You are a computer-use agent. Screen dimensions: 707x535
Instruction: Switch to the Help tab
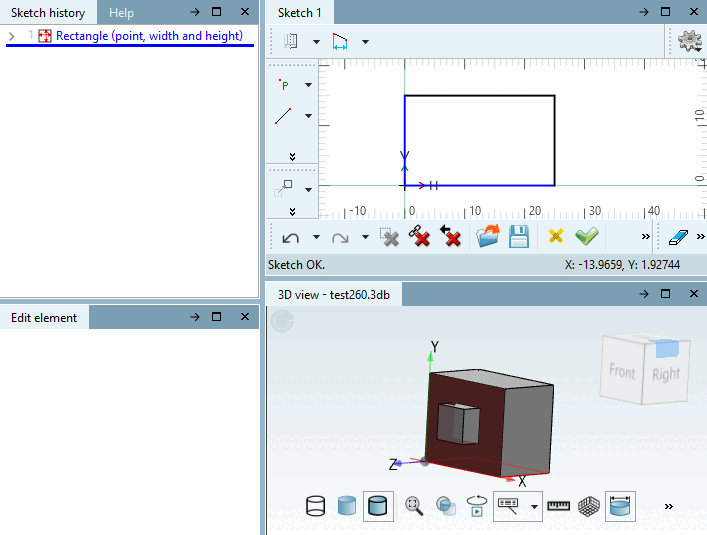pyautogui.click(x=121, y=13)
